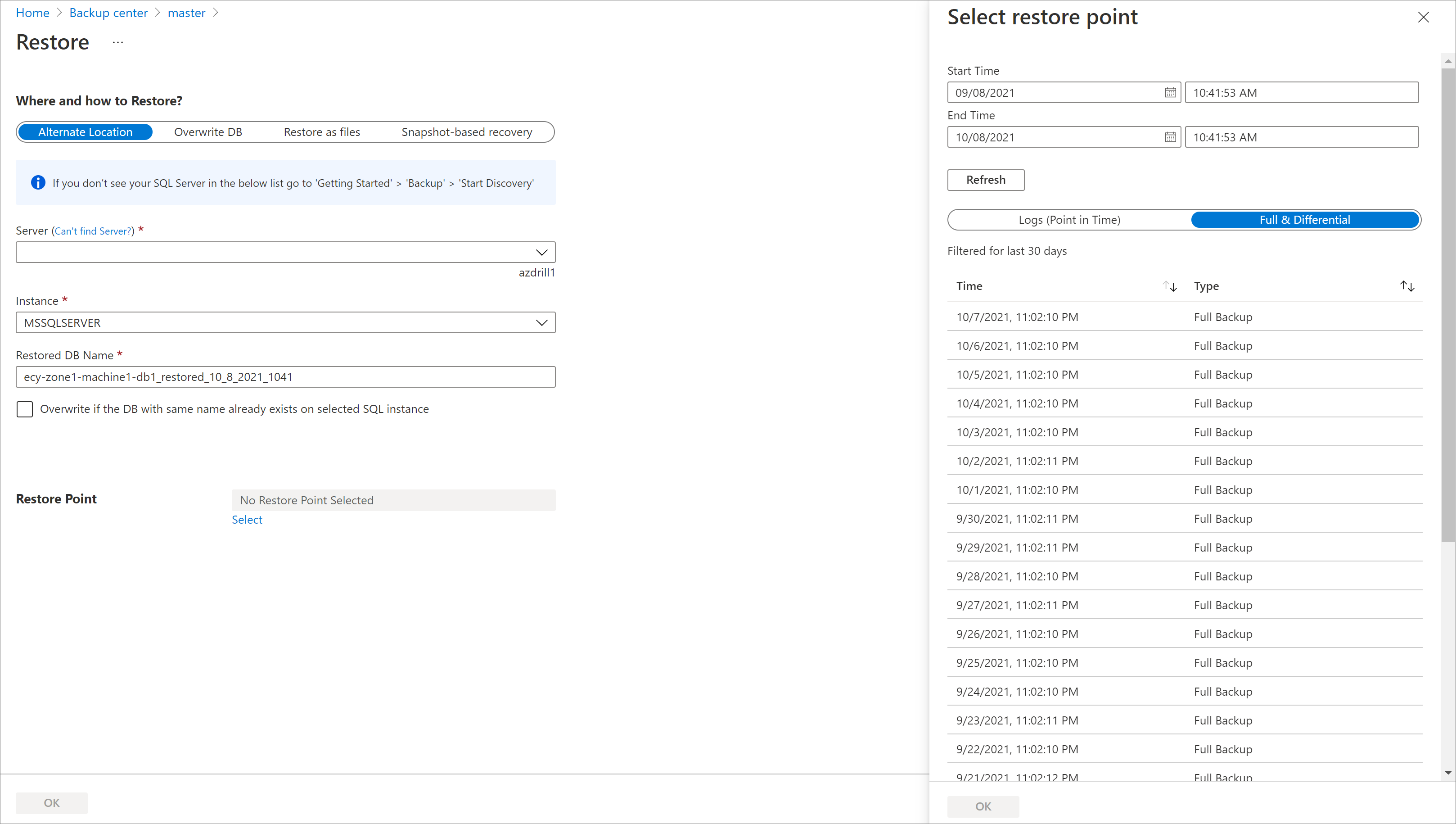1456x824 pixels.
Task: Click the calendar icon for Start Time
Action: tap(1170, 92)
